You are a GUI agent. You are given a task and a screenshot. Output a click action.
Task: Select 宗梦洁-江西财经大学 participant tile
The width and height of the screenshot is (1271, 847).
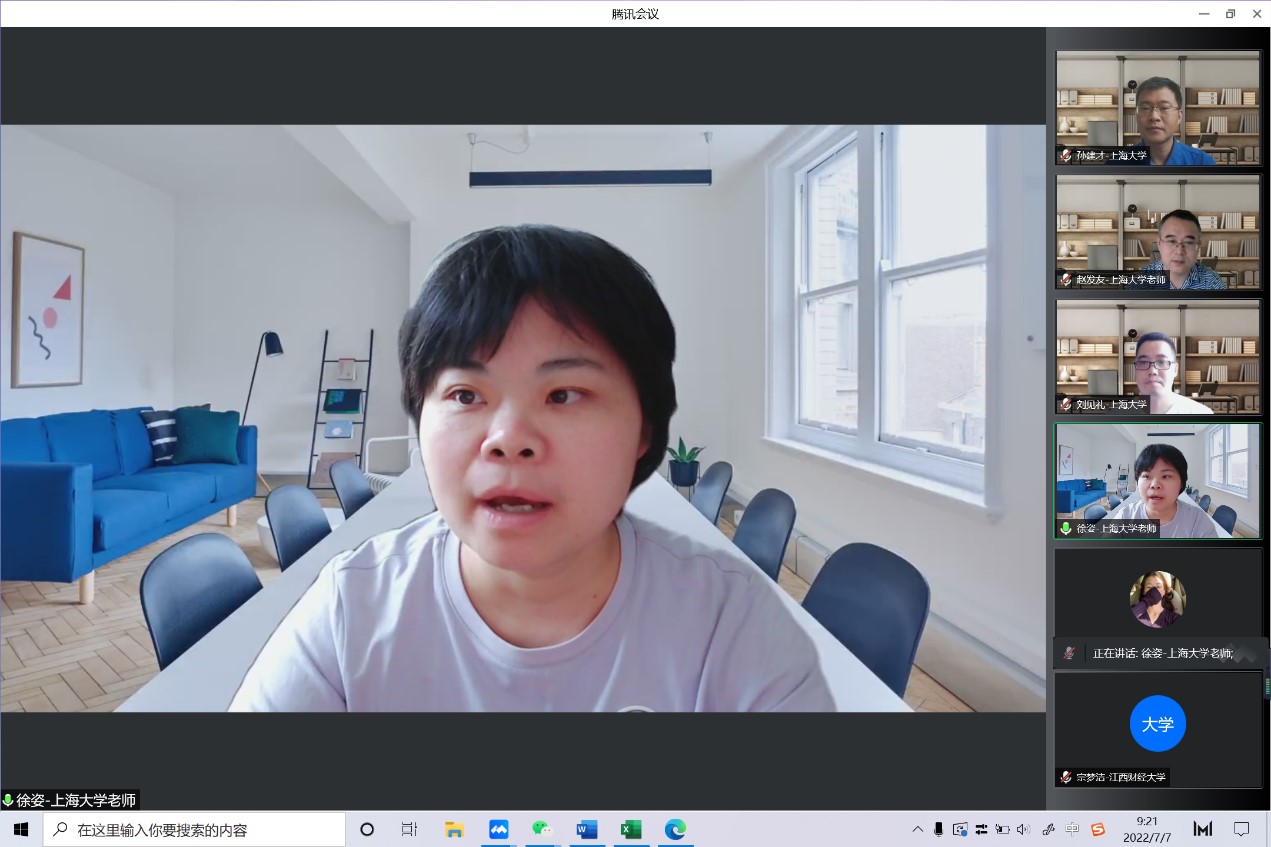pyautogui.click(x=1158, y=729)
